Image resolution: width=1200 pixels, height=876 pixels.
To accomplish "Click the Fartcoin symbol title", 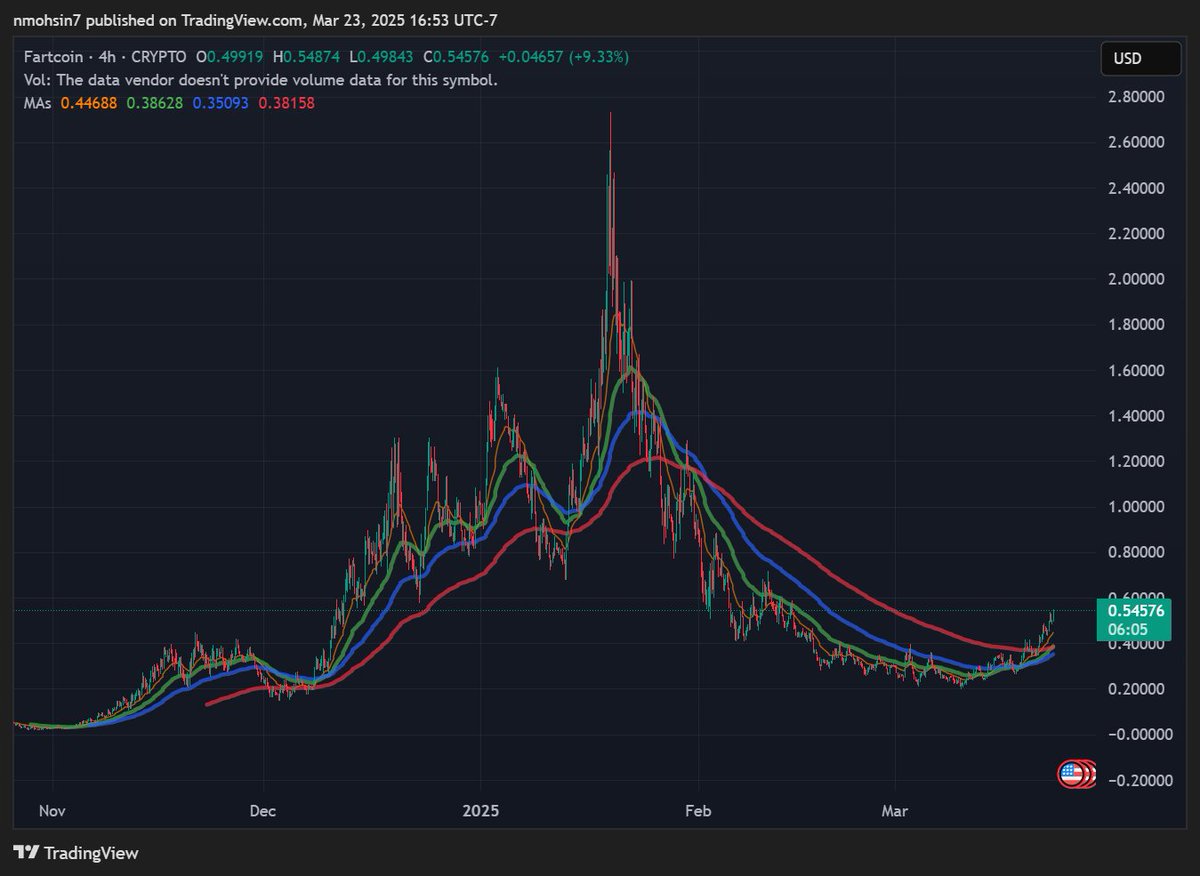I will [x=55, y=57].
